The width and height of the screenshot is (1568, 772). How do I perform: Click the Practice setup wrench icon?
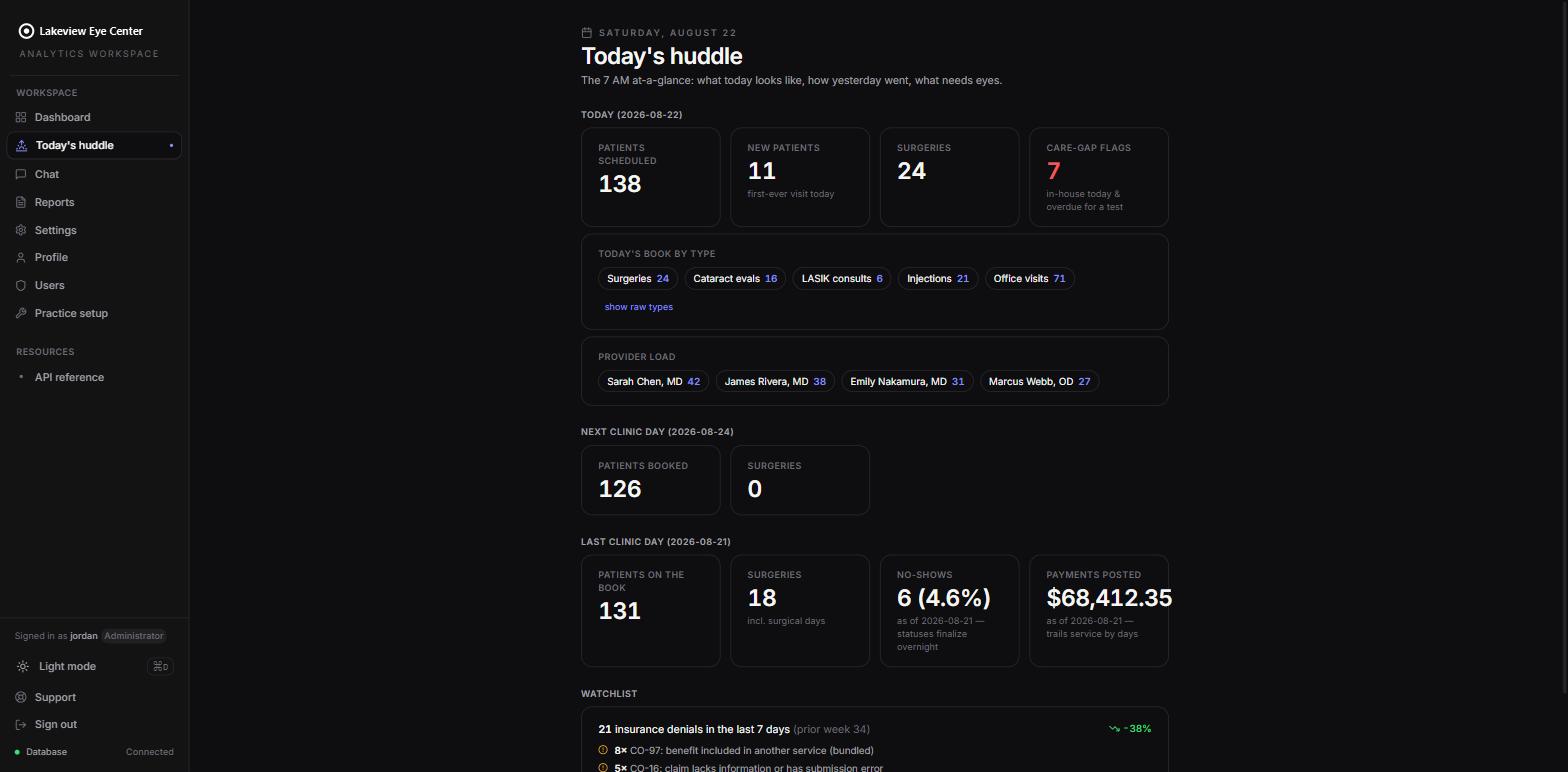(x=21, y=313)
